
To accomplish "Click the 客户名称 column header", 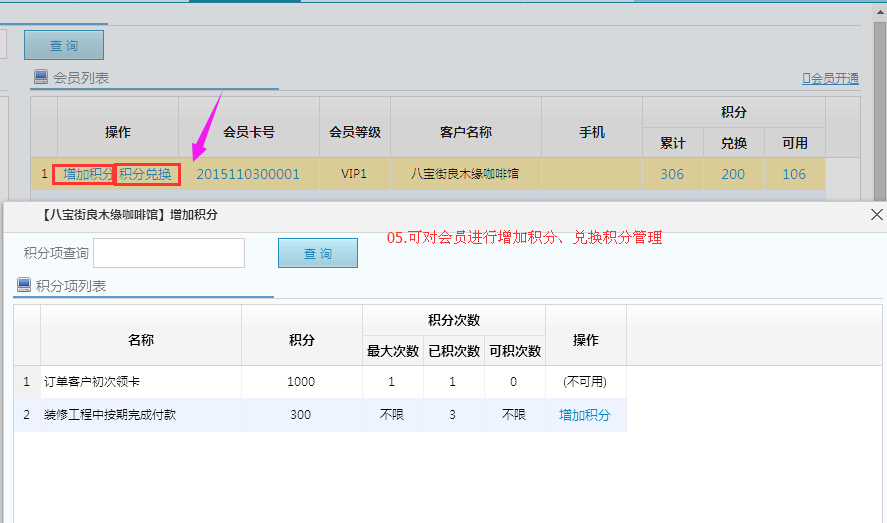I will tap(465, 132).
